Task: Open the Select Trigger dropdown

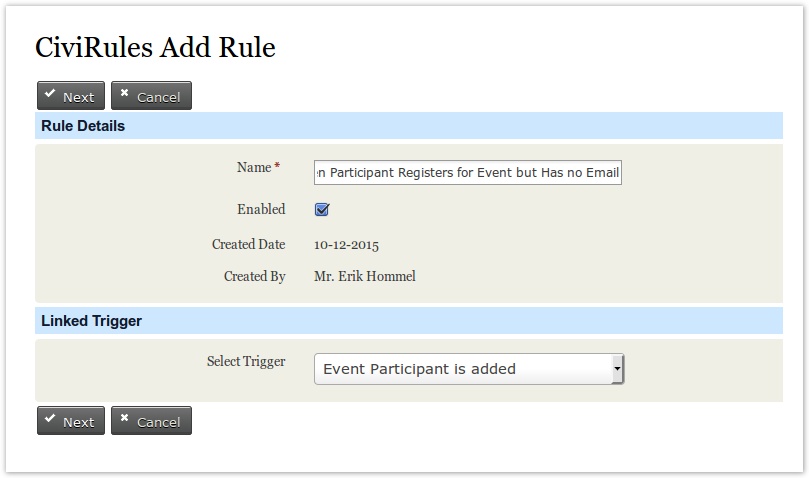Action: click(x=466, y=369)
